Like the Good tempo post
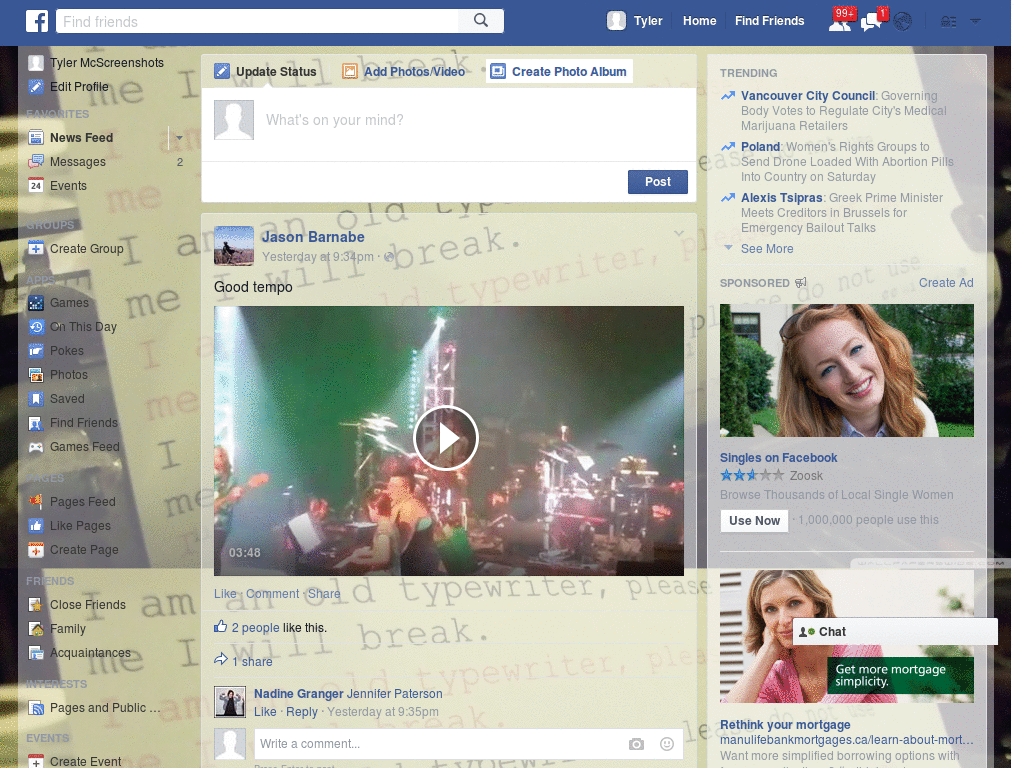The height and width of the screenshot is (768, 1024). (x=225, y=594)
